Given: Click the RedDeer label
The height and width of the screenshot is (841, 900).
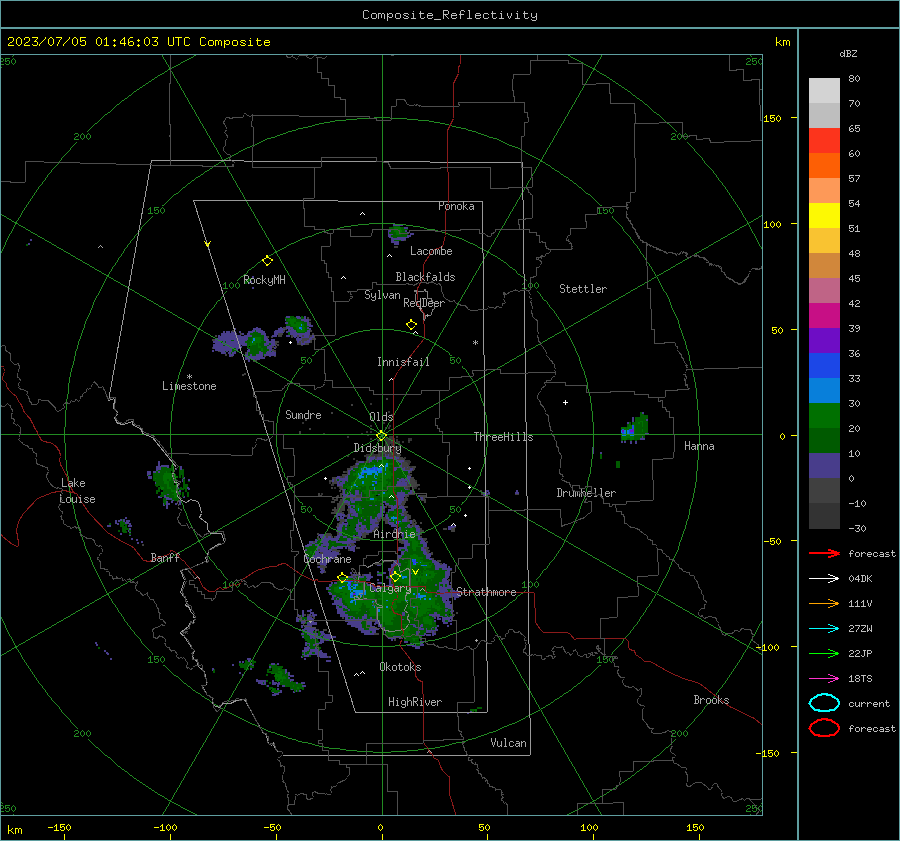Looking at the screenshot, I should (424, 303).
